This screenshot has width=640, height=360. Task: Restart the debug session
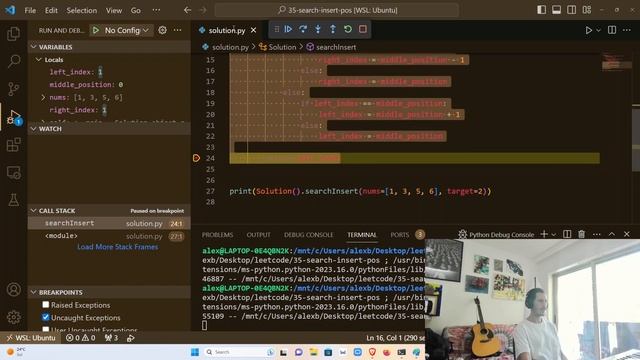click(x=348, y=29)
